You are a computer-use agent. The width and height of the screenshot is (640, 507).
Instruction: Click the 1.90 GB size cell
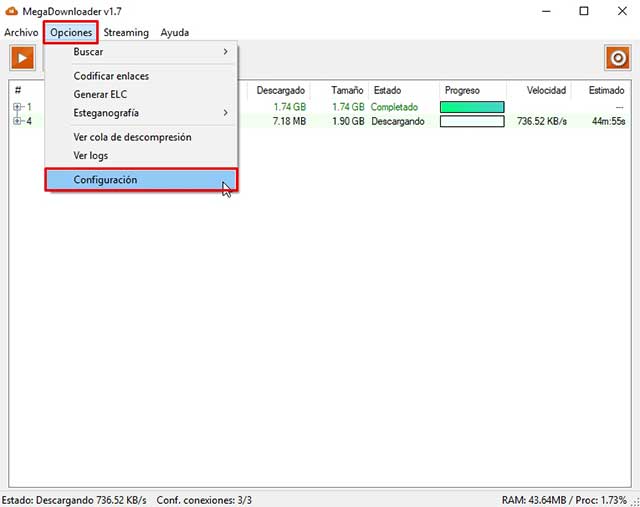point(348,121)
